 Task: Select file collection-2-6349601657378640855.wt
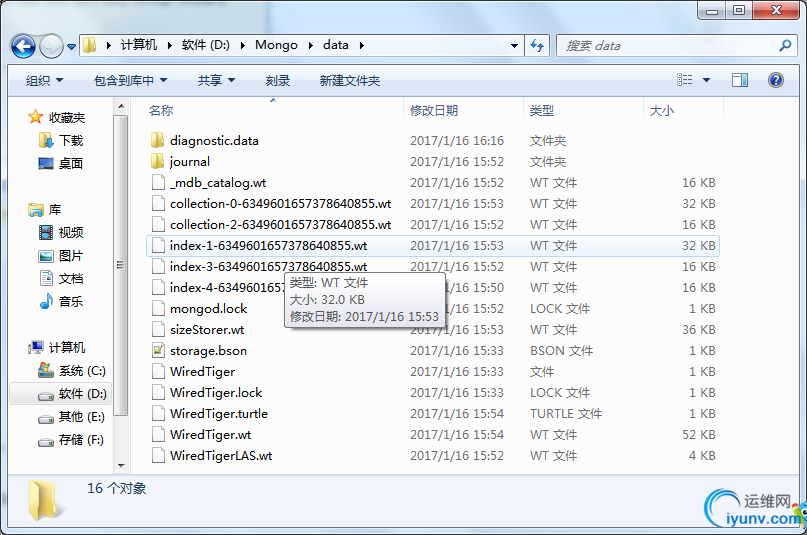point(280,225)
